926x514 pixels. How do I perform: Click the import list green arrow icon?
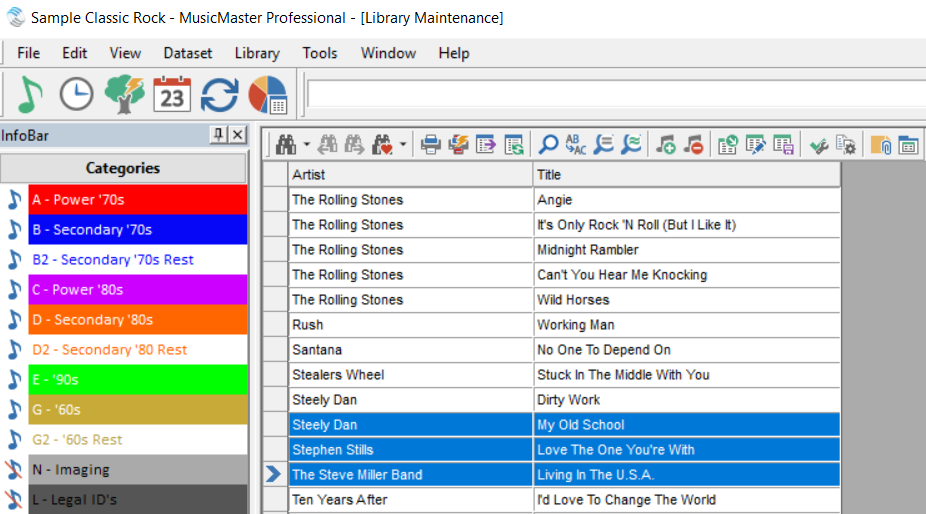click(728, 144)
